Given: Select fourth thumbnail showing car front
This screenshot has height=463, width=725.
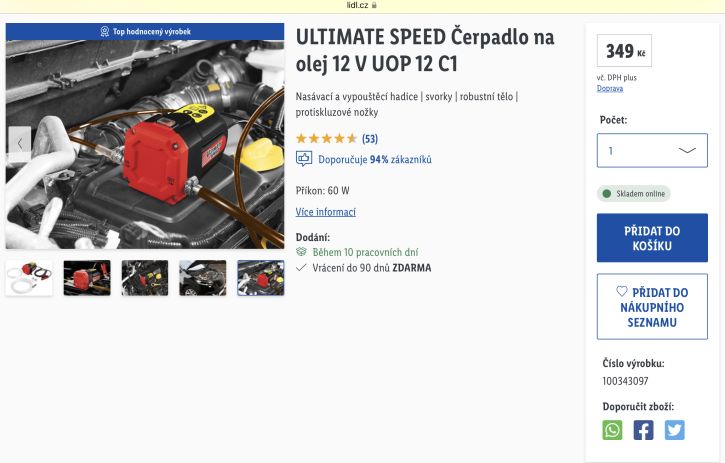Looking at the screenshot, I should pyautogui.click(x=203, y=278).
